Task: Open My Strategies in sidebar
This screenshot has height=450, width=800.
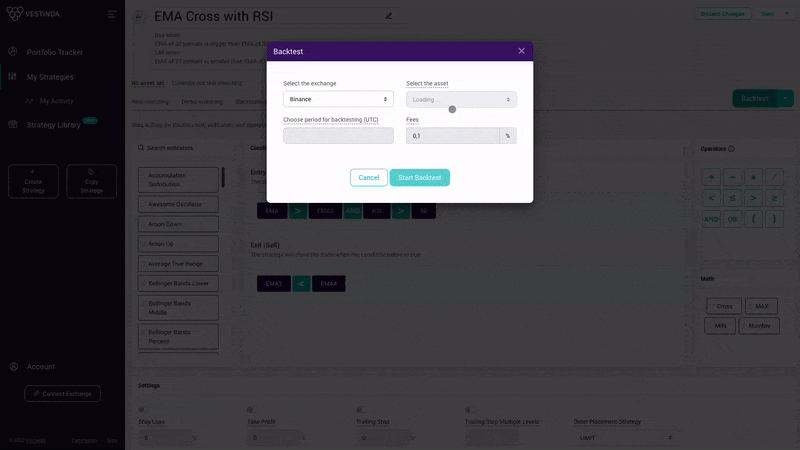Action: pos(50,77)
